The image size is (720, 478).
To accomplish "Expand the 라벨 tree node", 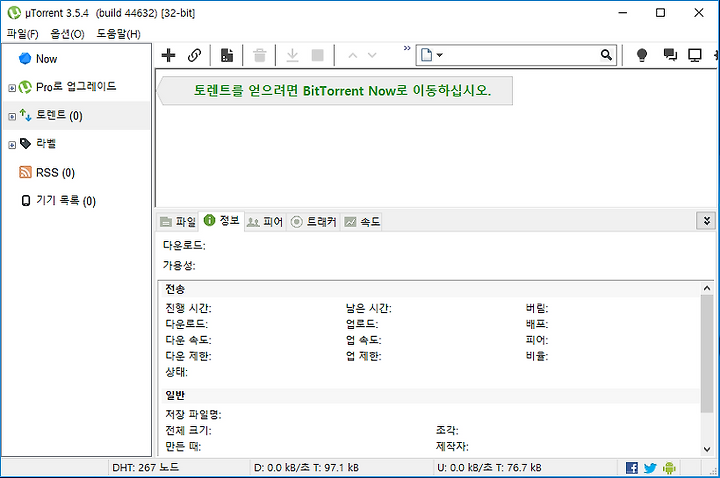I will [12, 145].
